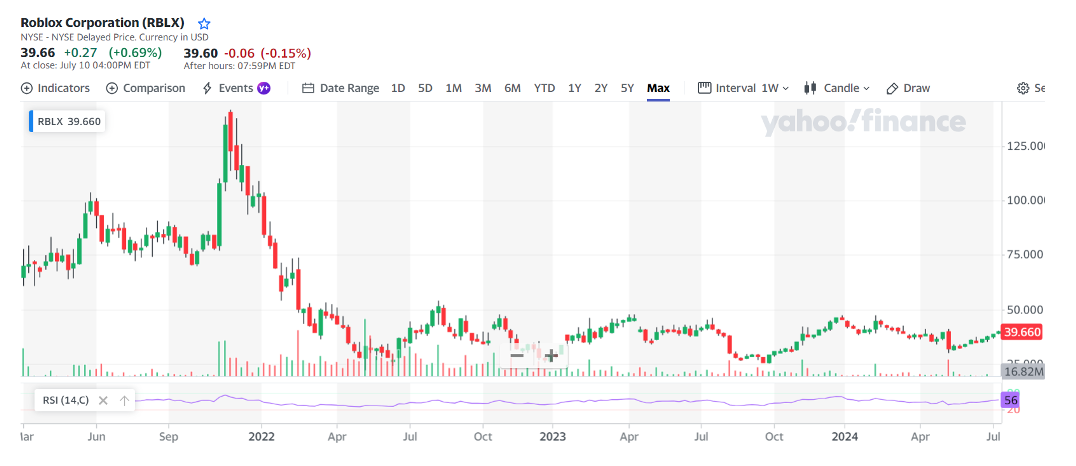The height and width of the screenshot is (466, 1076).
Task: Select the YTD time range
Action: point(544,88)
